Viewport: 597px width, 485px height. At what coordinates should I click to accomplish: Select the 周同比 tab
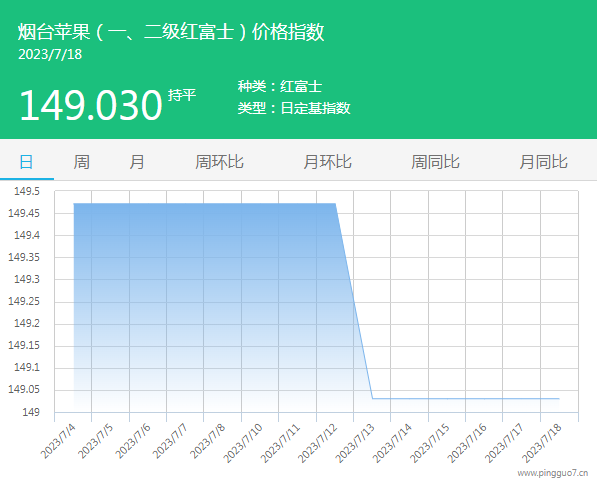[435, 162]
